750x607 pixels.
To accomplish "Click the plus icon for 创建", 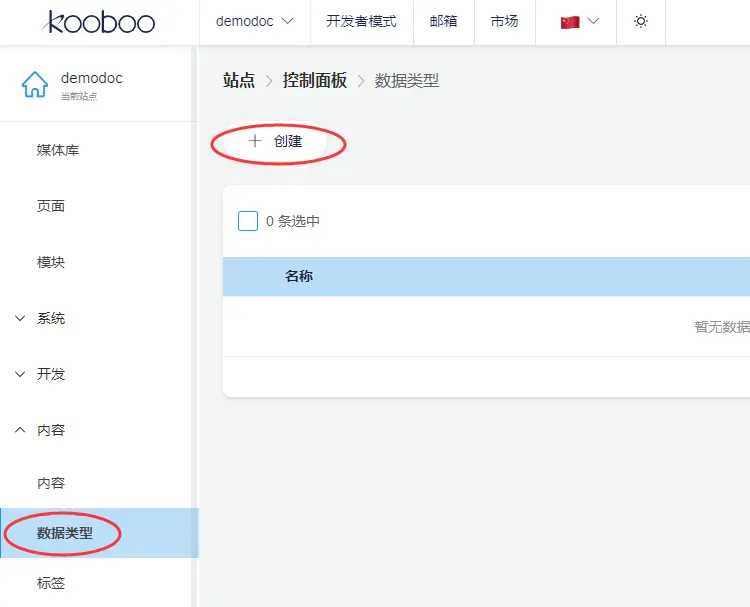I will pyautogui.click(x=254, y=142).
